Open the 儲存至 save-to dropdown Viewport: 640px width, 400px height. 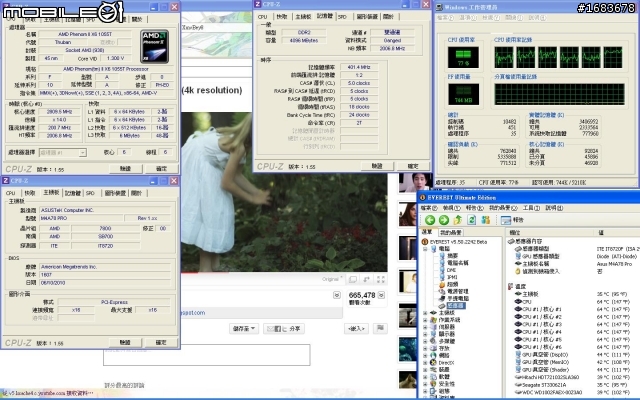point(244,329)
